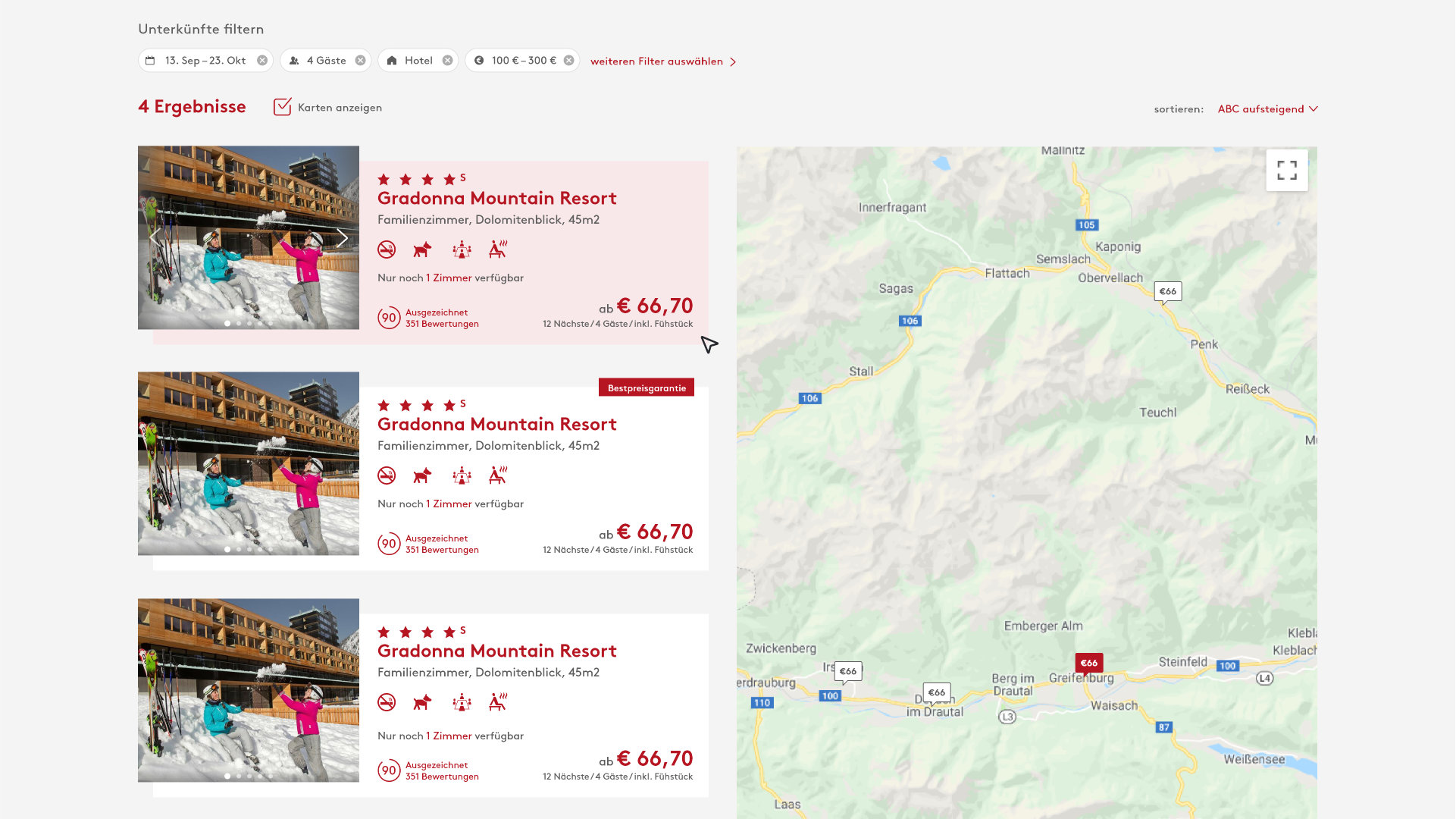This screenshot has width=1456, height=819.
Task: Remove the 100 €–300 € price filter
Action: pyautogui.click(x=569, y=61)
